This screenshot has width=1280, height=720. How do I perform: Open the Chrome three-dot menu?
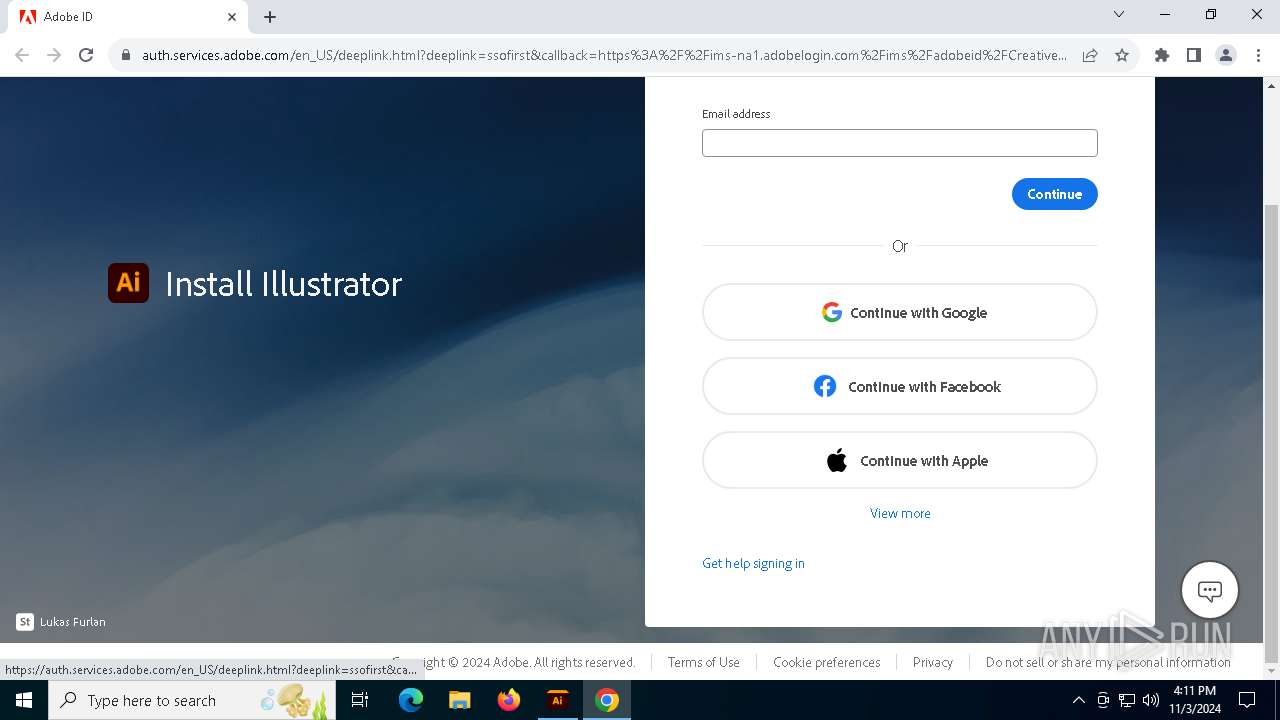1258,55
